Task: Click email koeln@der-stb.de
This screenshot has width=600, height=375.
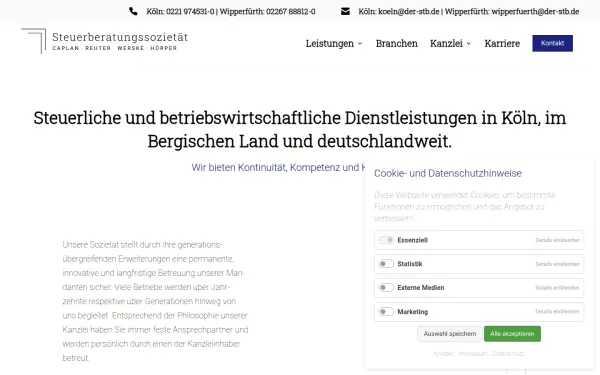Action: click(x=409, y=11)
